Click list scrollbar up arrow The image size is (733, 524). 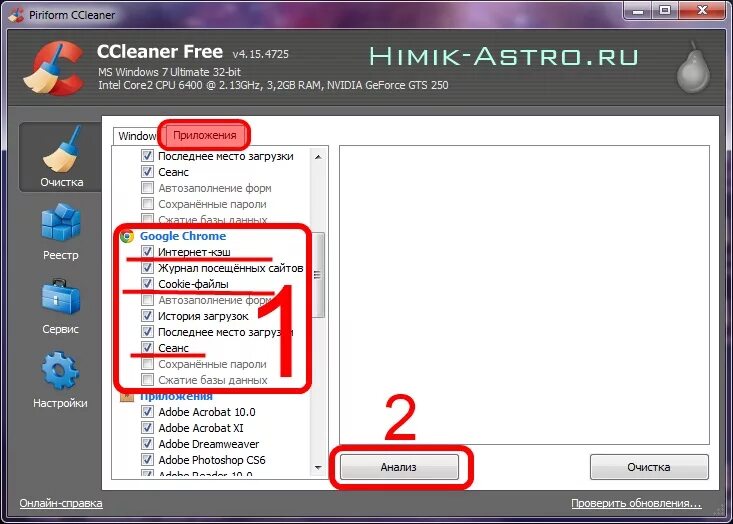click(318, 157)
